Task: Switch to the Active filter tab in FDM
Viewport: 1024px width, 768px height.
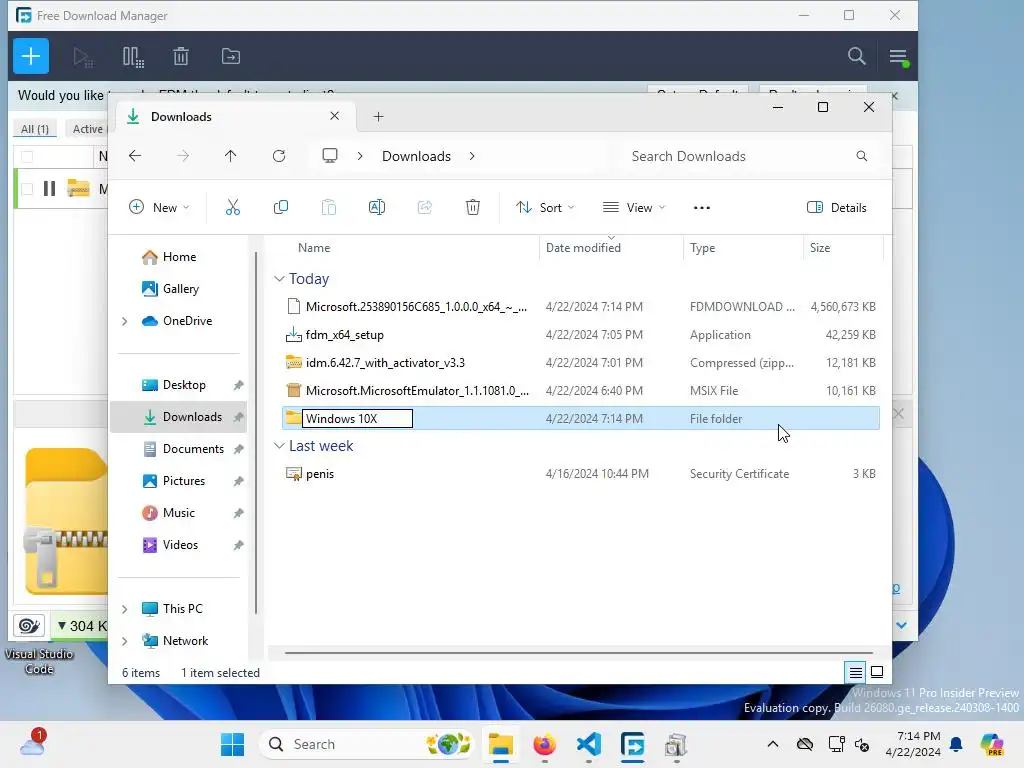Action: [88, 129]
